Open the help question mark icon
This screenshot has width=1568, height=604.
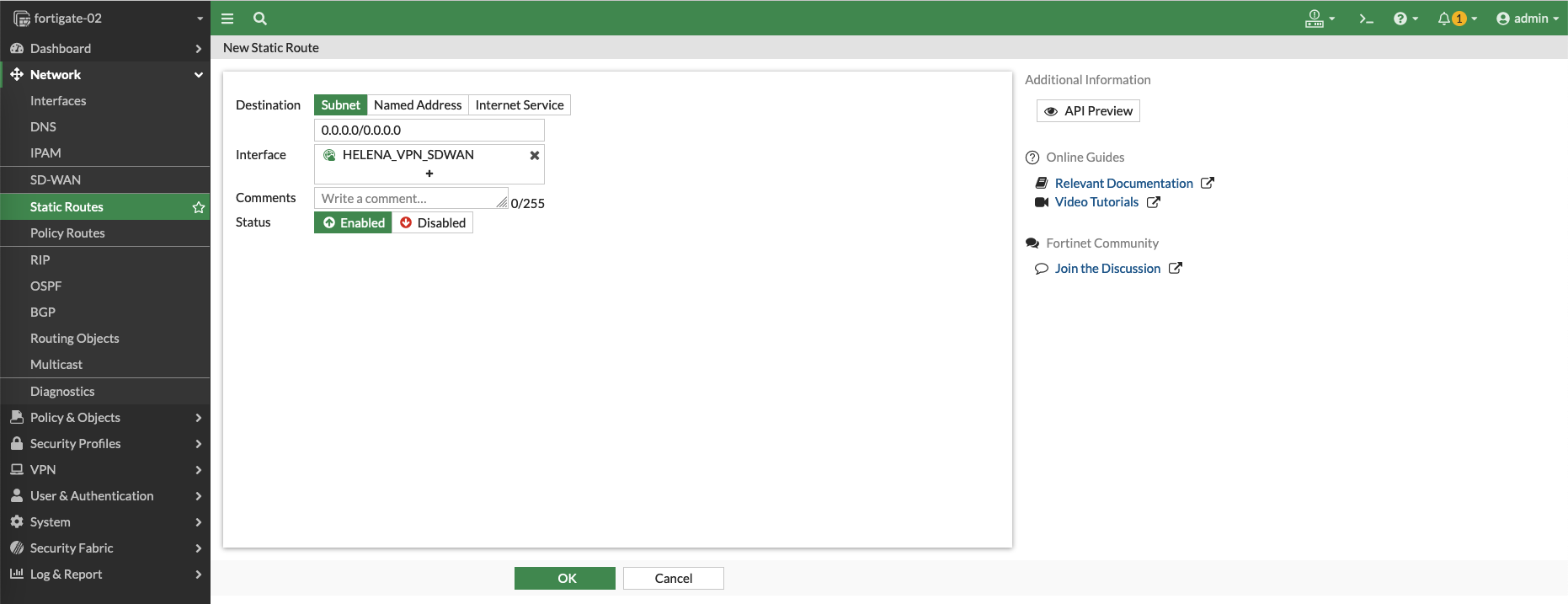click(1400, 19)
